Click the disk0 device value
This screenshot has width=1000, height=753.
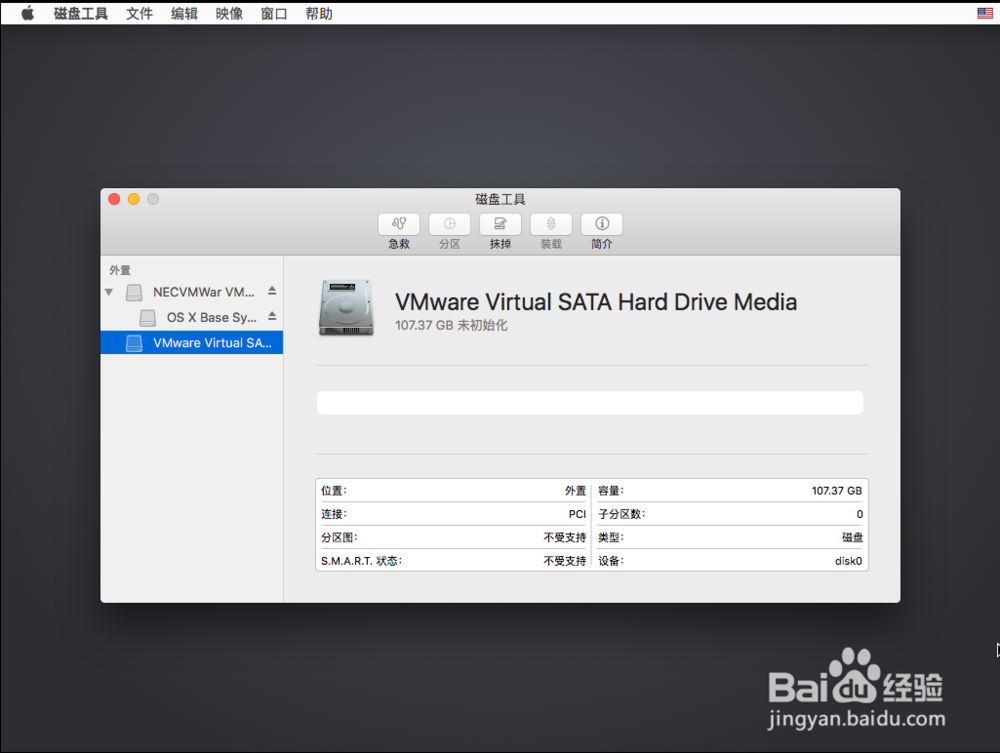[x=848, y=561]
